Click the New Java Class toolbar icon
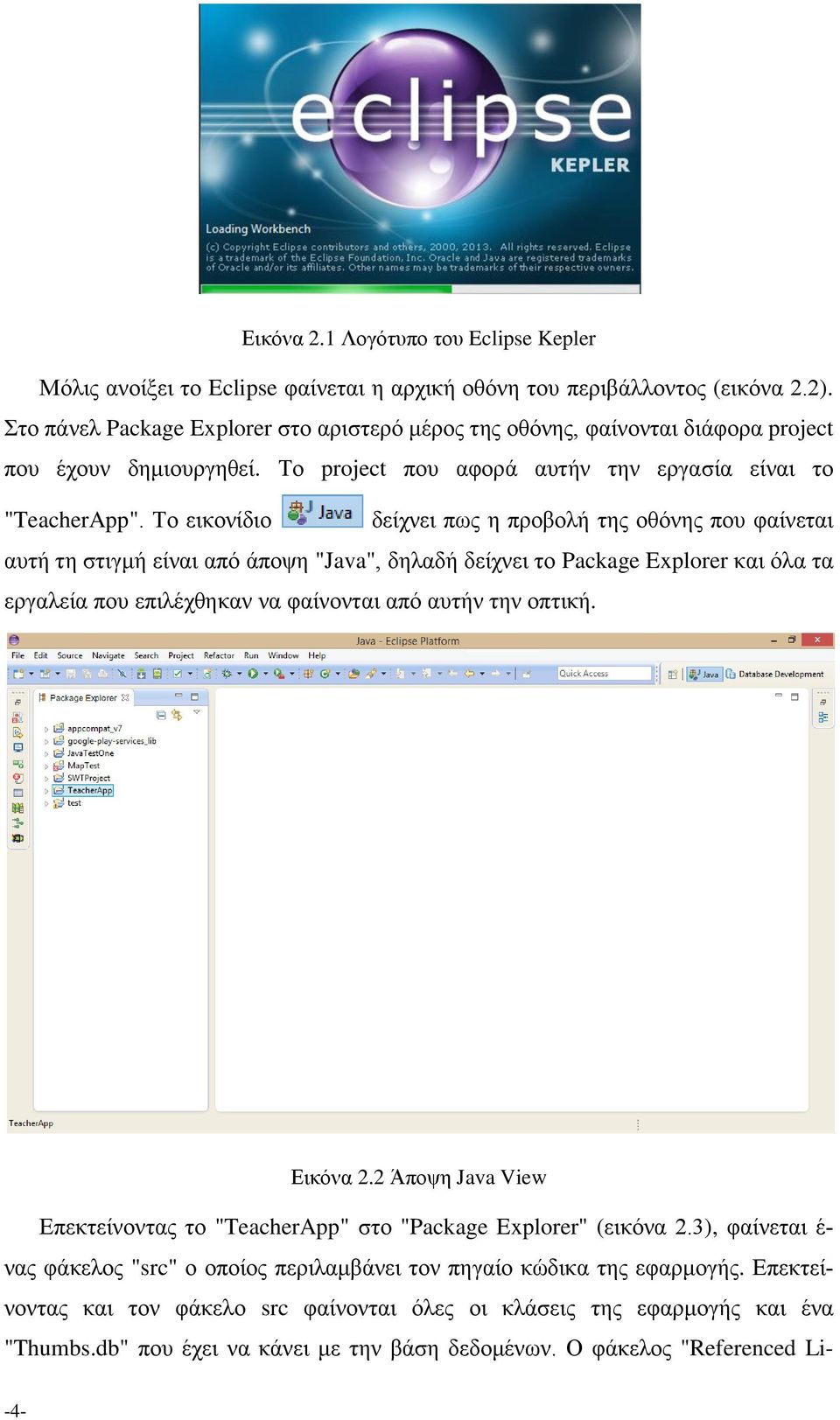This screenshot has height=1420, width=840. 325,674
